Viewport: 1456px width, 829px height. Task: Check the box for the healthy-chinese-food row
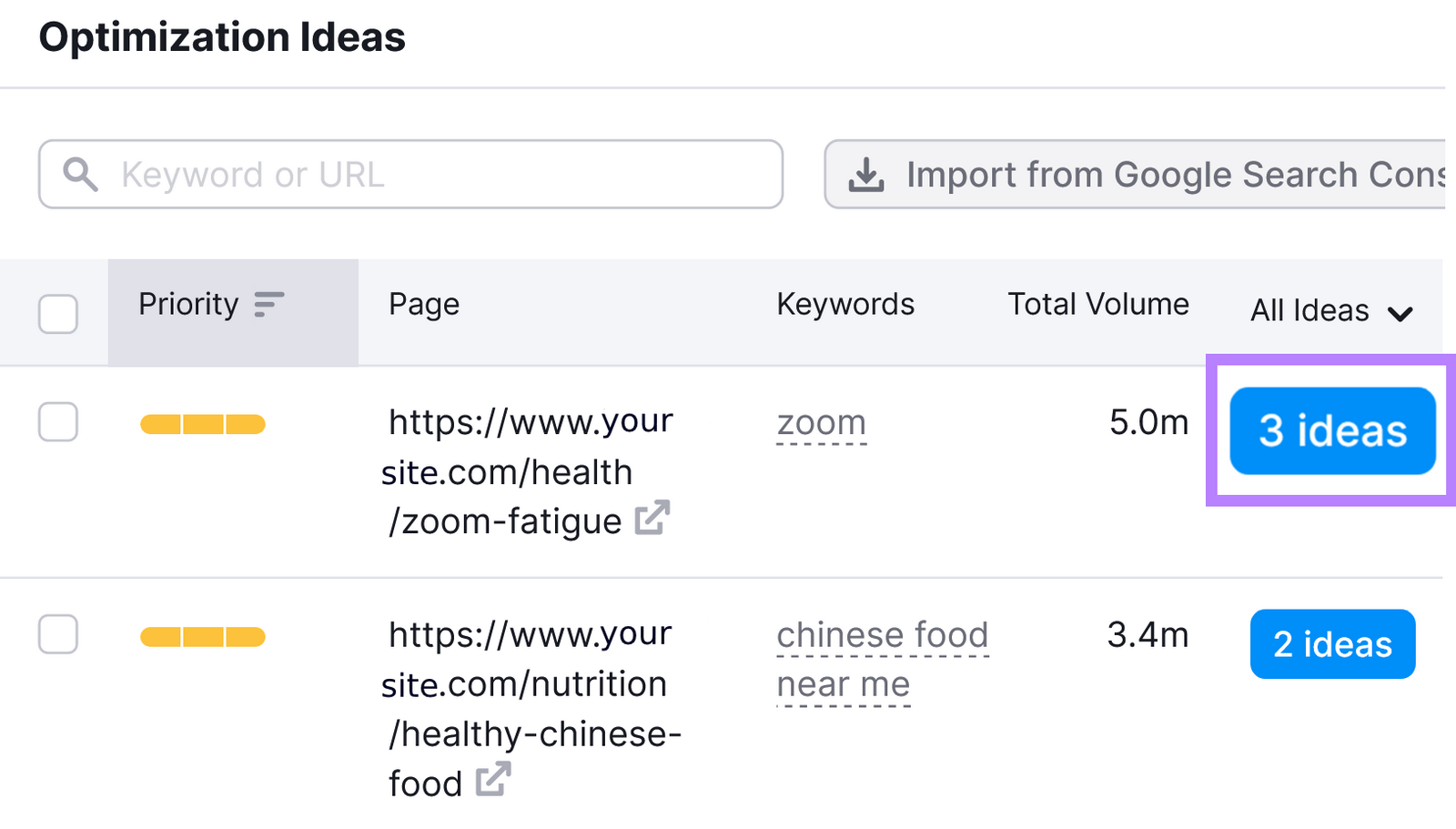[57, 635]
